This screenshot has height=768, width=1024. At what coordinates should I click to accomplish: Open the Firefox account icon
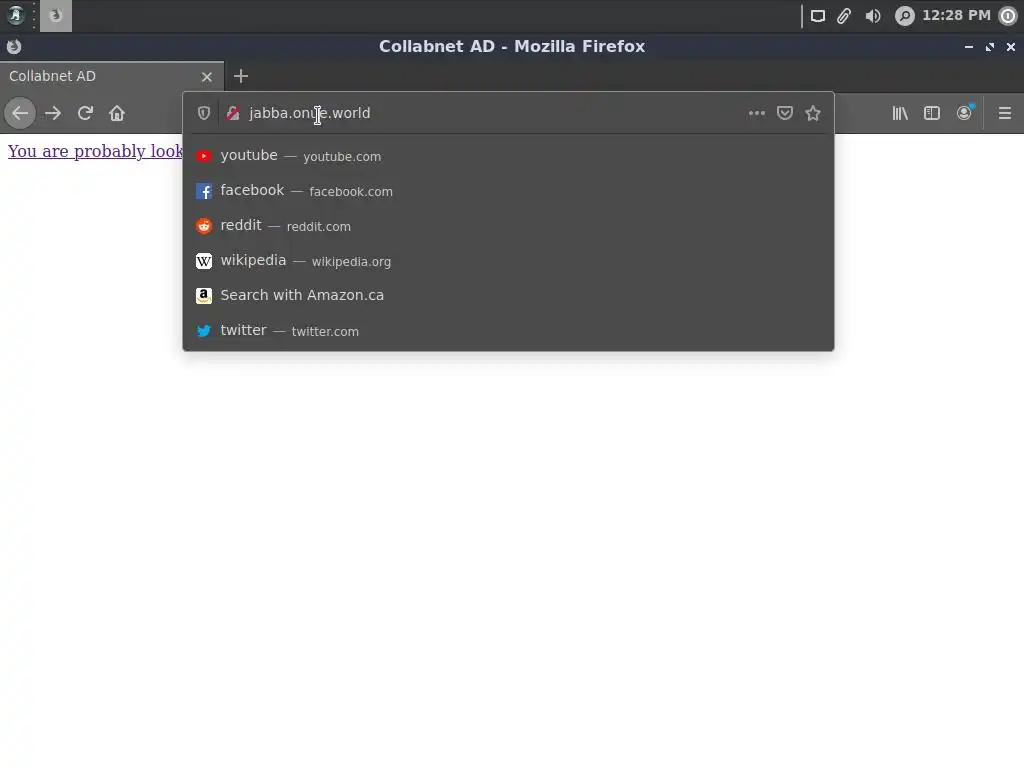click(x=965, y=113)
